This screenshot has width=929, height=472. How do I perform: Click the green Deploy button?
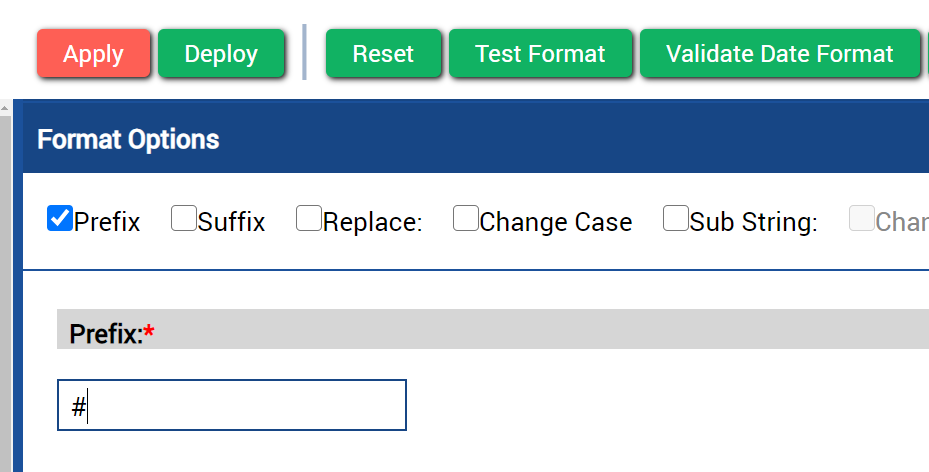pyautogui.click(x=221, y=53)
